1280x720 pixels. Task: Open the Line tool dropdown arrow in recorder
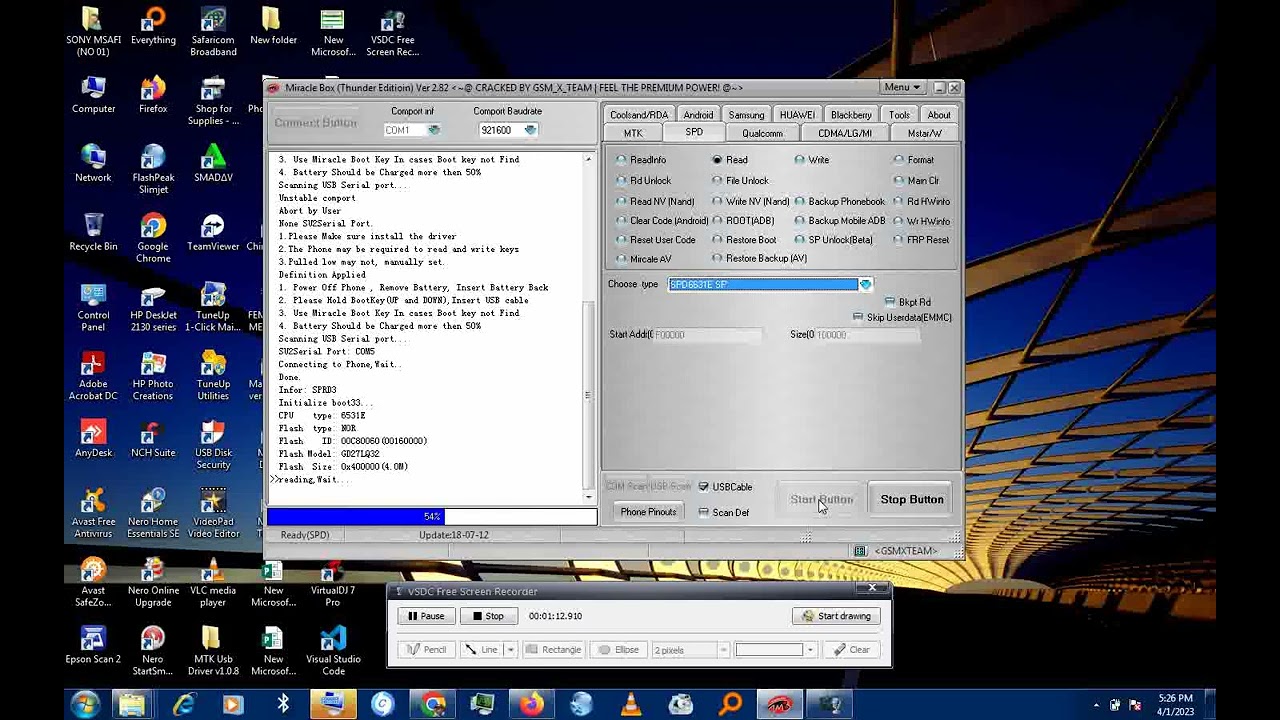pyautogui.click(x=510, y=650)
